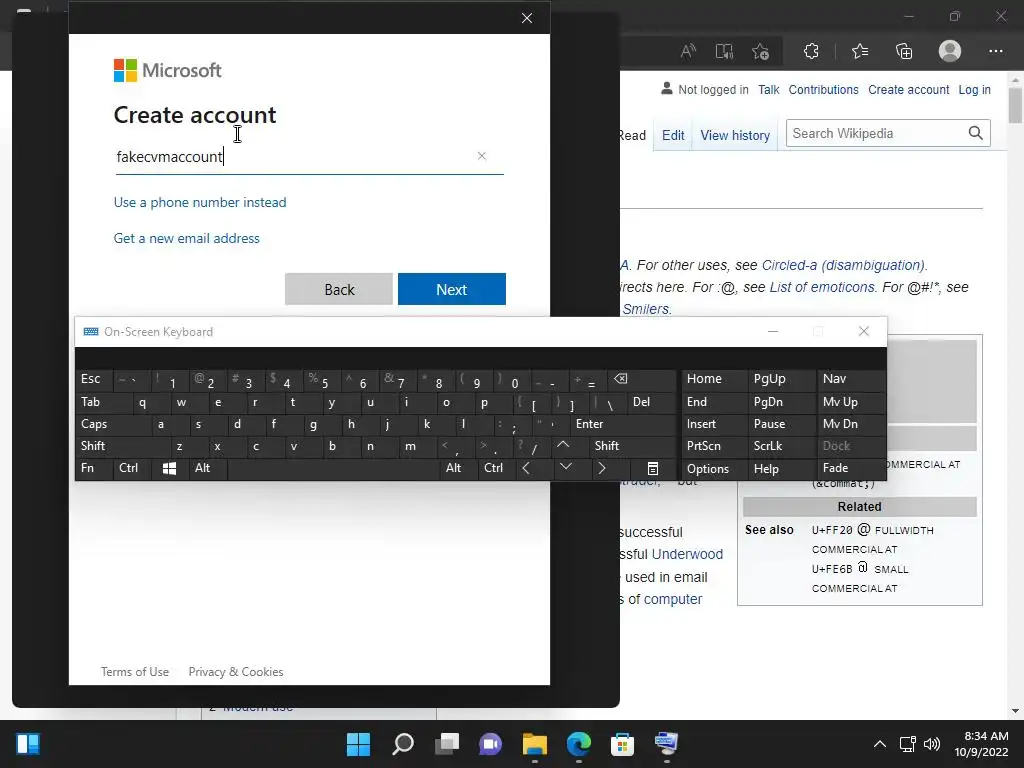Open taskbar Search
Viewport: 1024px width, 768px height.
click(x=403, y=744)
